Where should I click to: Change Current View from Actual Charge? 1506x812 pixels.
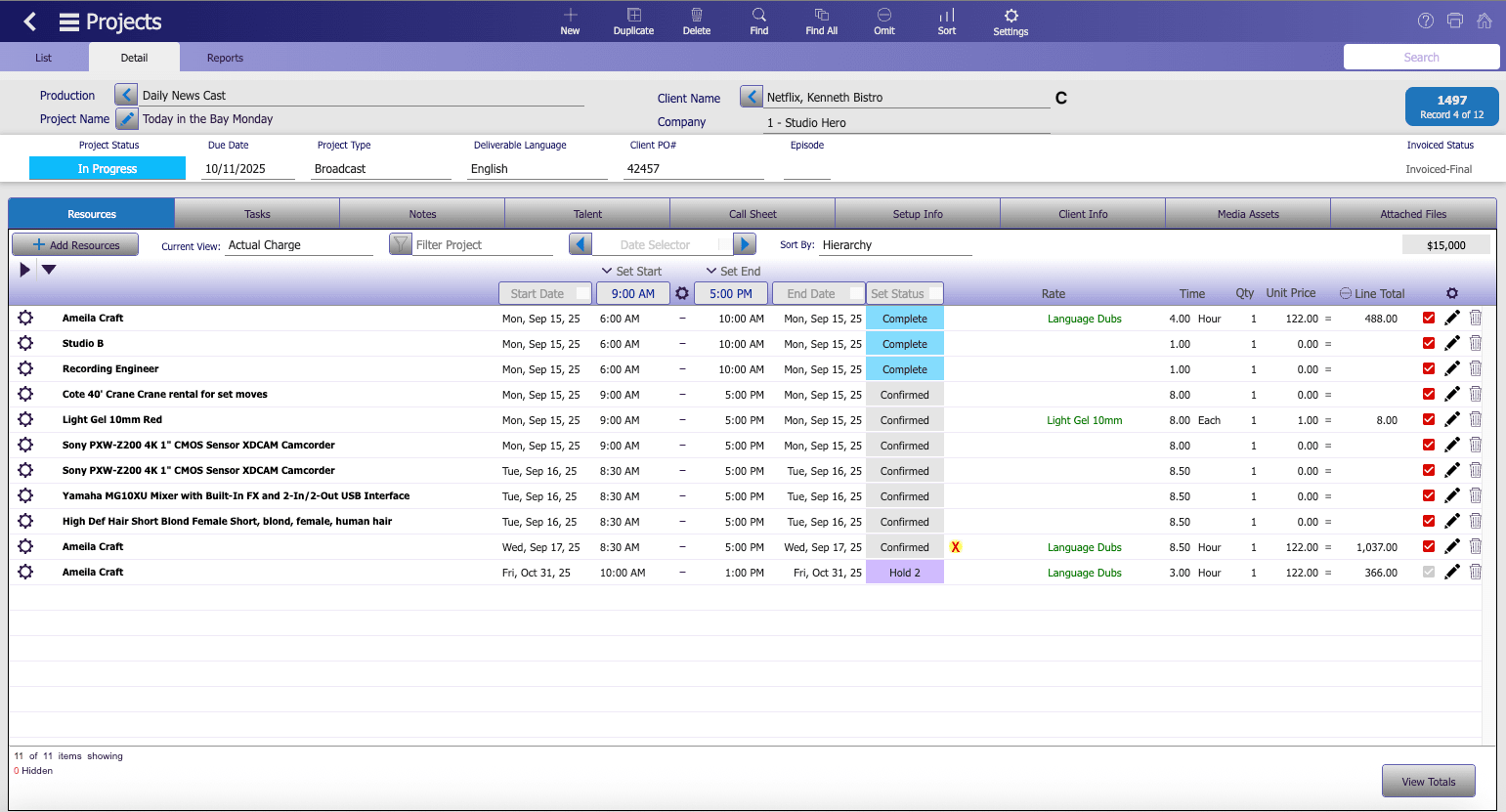[x=299, y=245]
